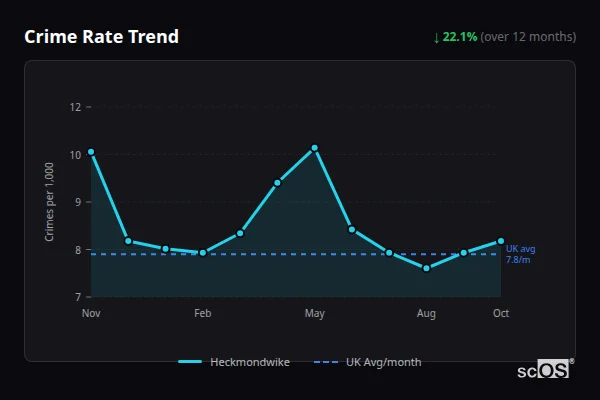
Task: Click the y-axis label 7
Action: pos(78,297)
